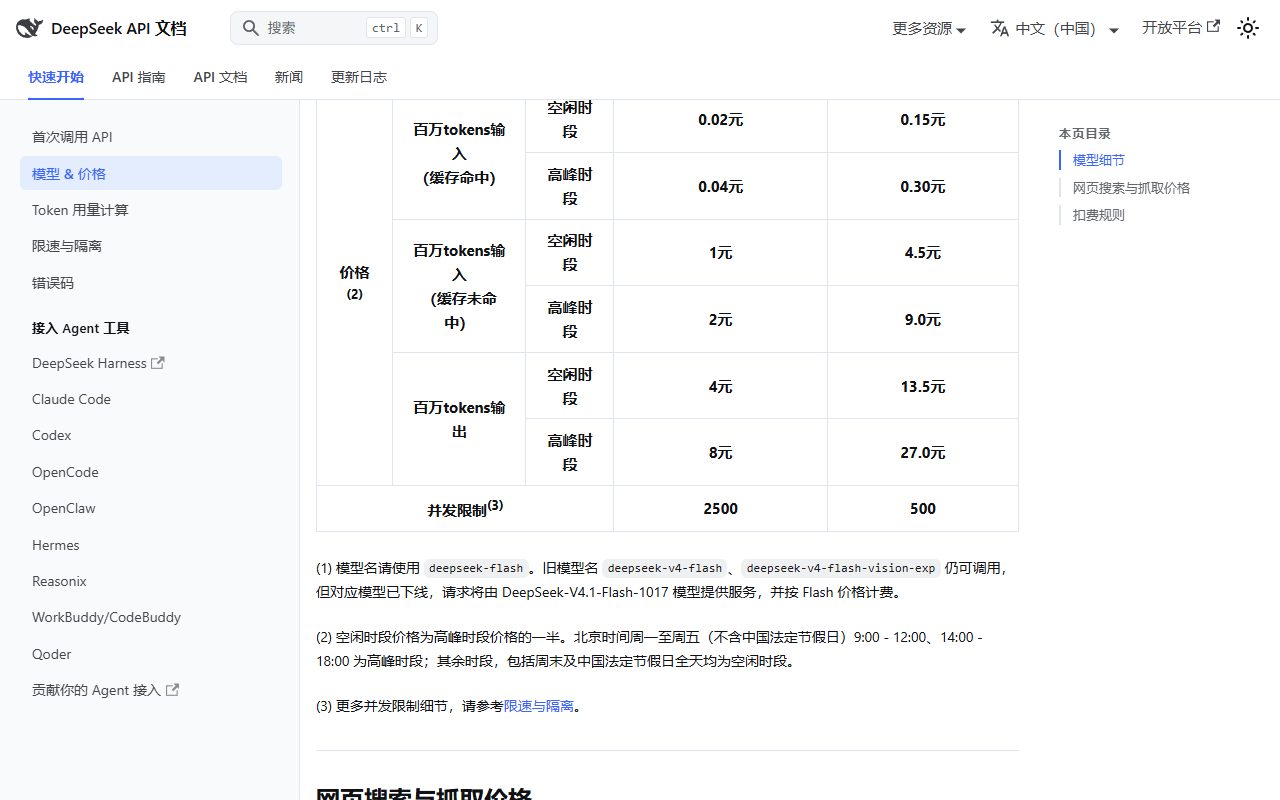
Task: Open OpenCode sidebar page
Action: click(151, 472)
